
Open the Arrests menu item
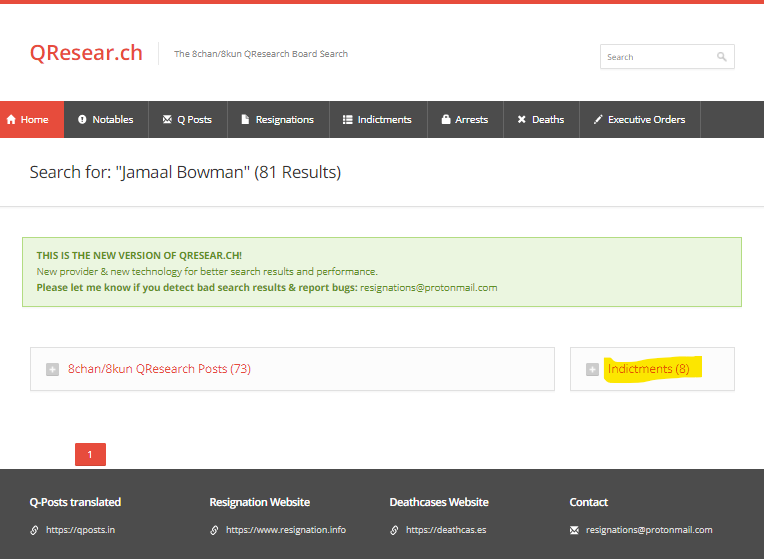click(465, 119)
